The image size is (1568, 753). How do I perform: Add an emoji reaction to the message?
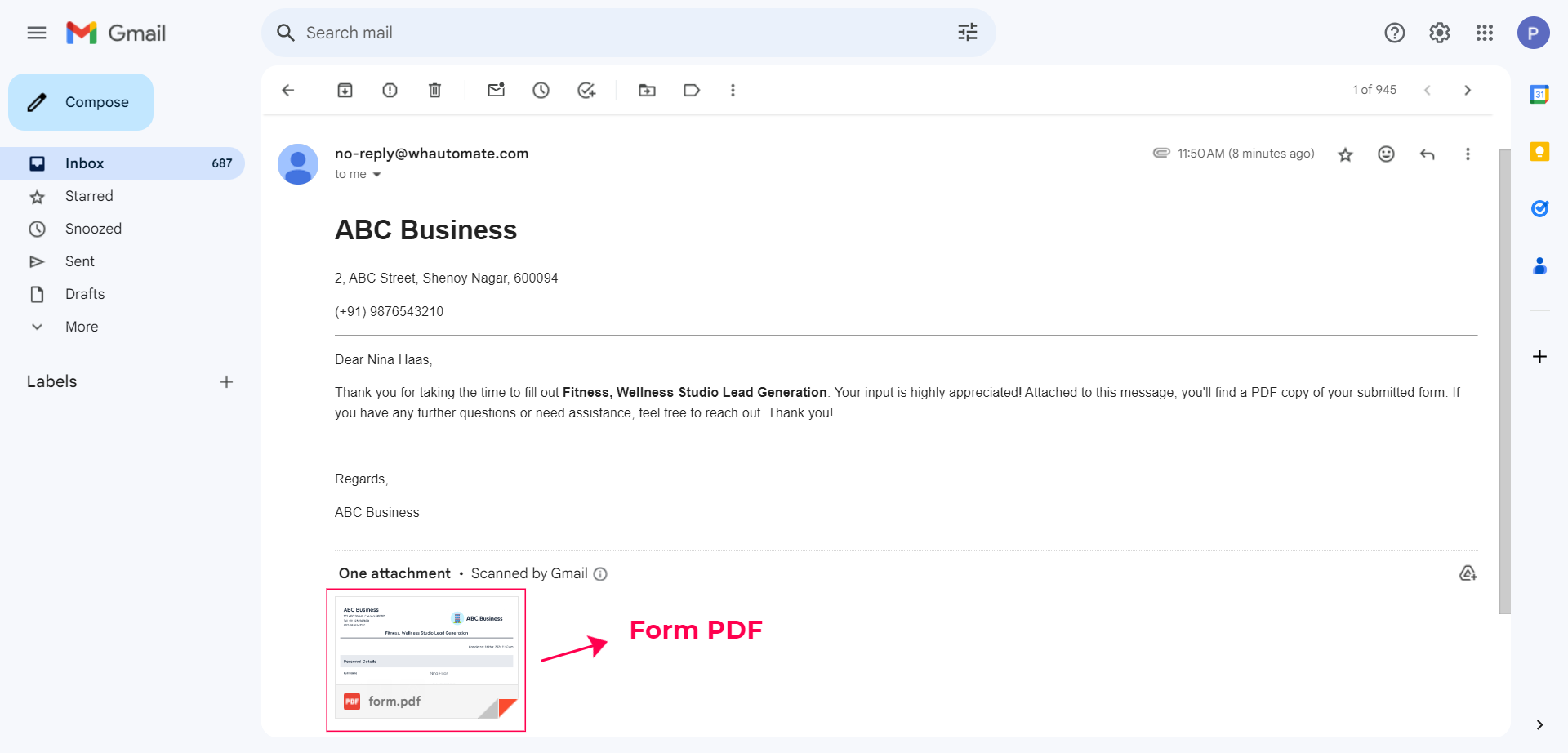coord(1386,154)
